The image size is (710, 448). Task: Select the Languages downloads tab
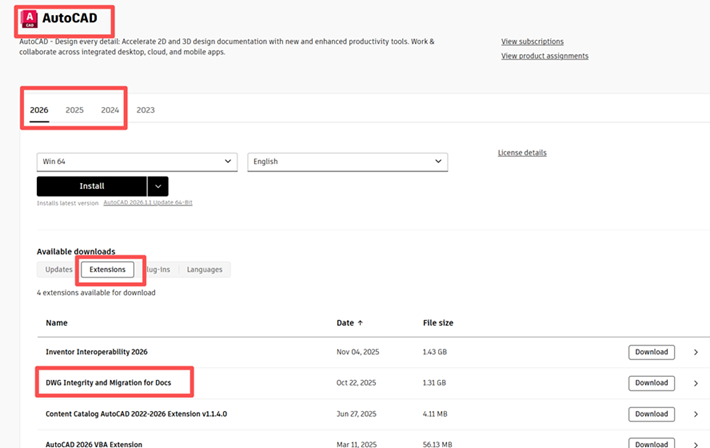pos(205,270)
